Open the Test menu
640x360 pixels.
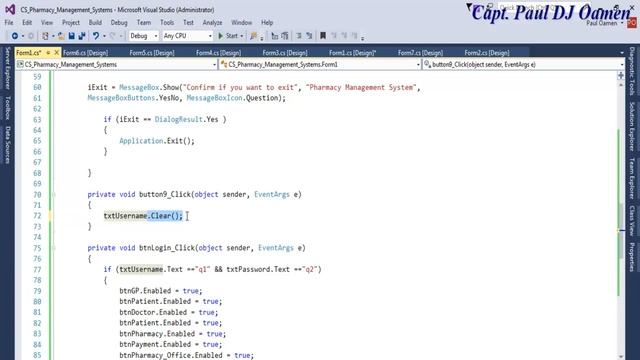point(188,22)
